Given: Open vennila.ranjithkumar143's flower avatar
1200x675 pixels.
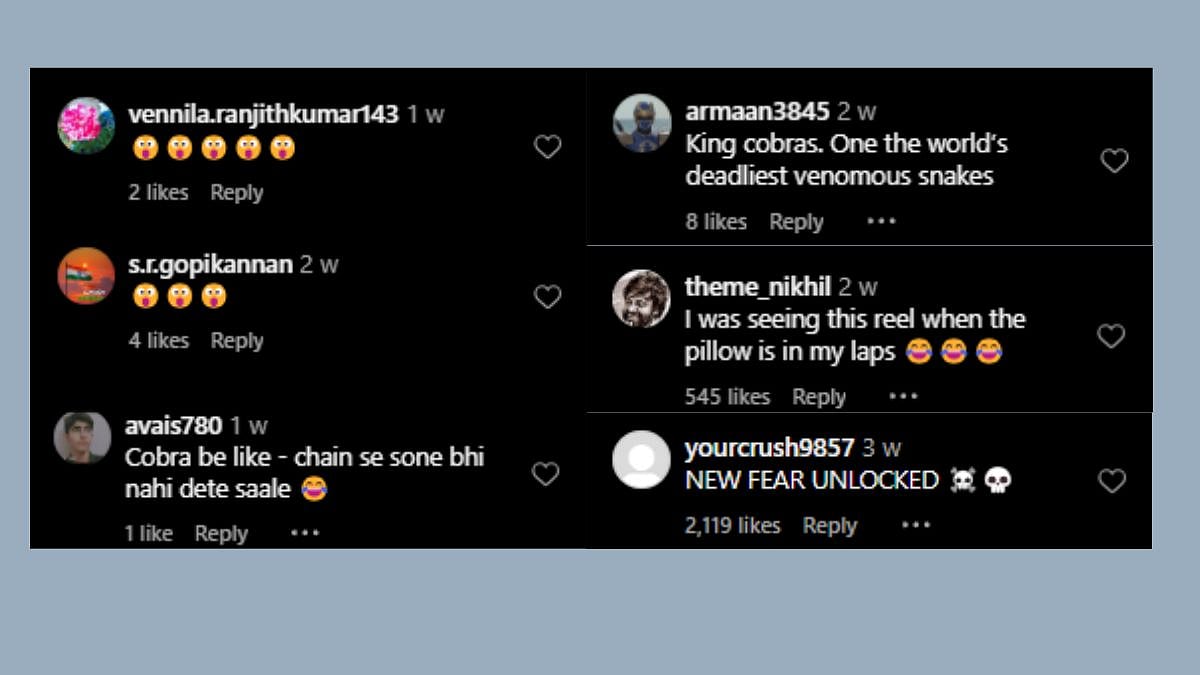Looking at the screenshot, I should pos(86,125).
